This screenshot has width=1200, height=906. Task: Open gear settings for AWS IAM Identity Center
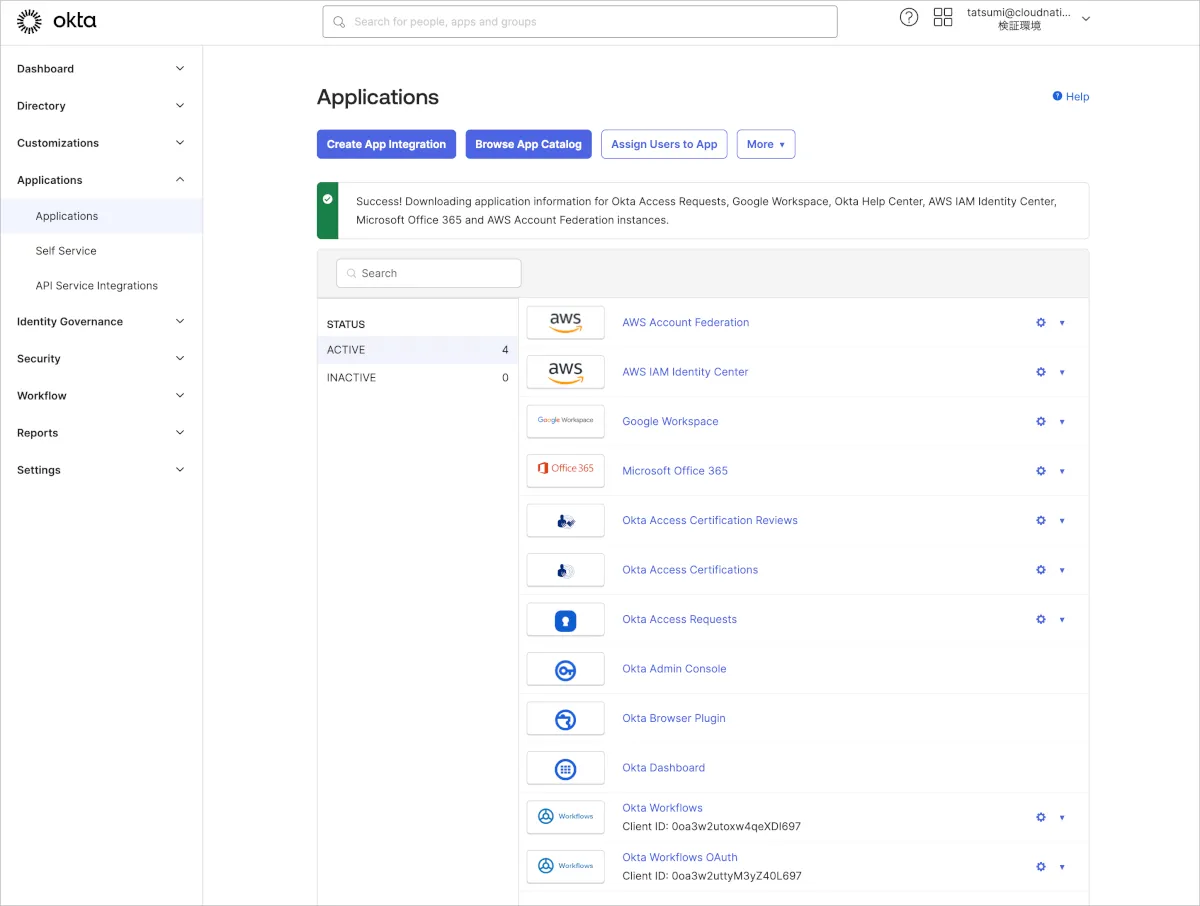(x=1040, y=372)
